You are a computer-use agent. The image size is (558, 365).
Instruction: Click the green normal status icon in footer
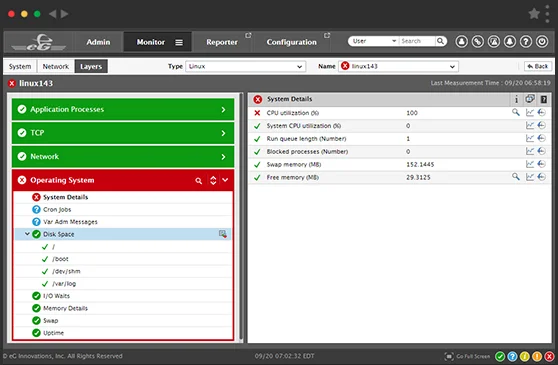click(x=500, y=356)
